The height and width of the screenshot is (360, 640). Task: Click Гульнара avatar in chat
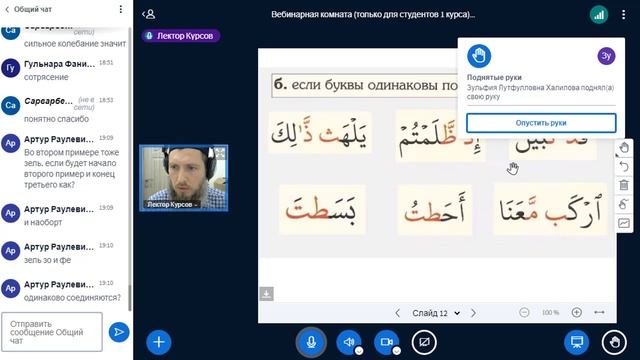click(11, 68)
